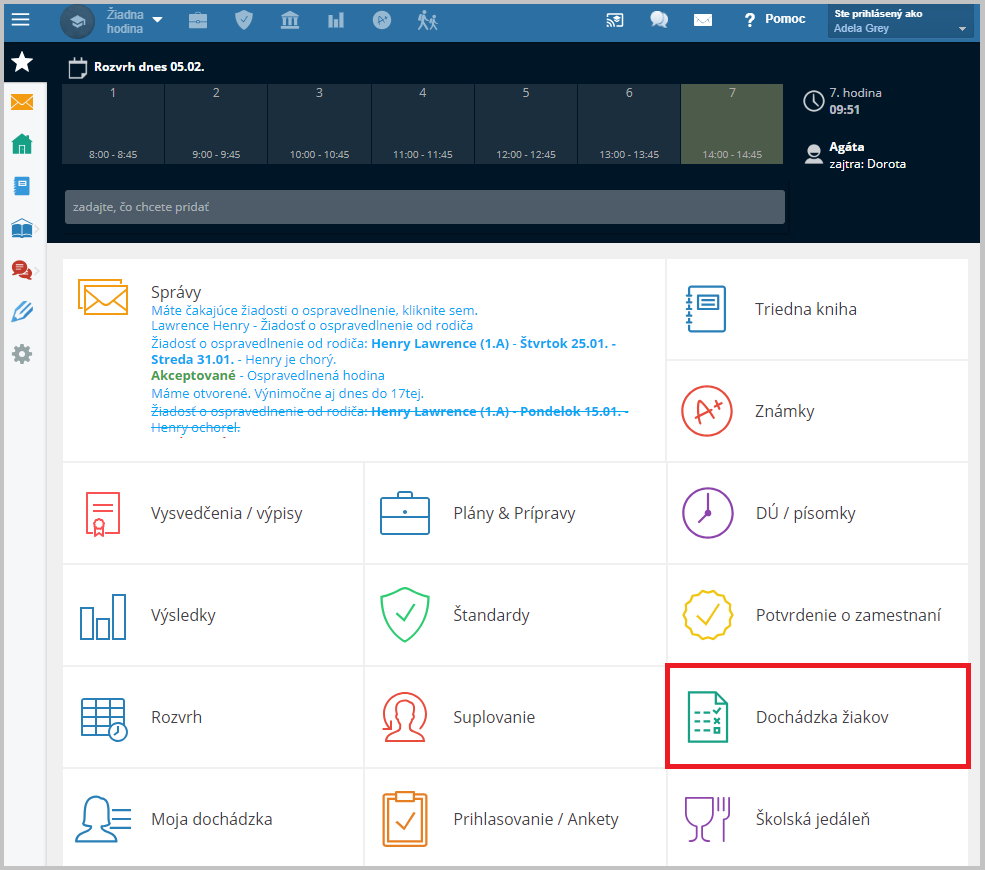Expand the Adela Grey user account menu
This screenshot has height=870, width=985.
point(900,21)
